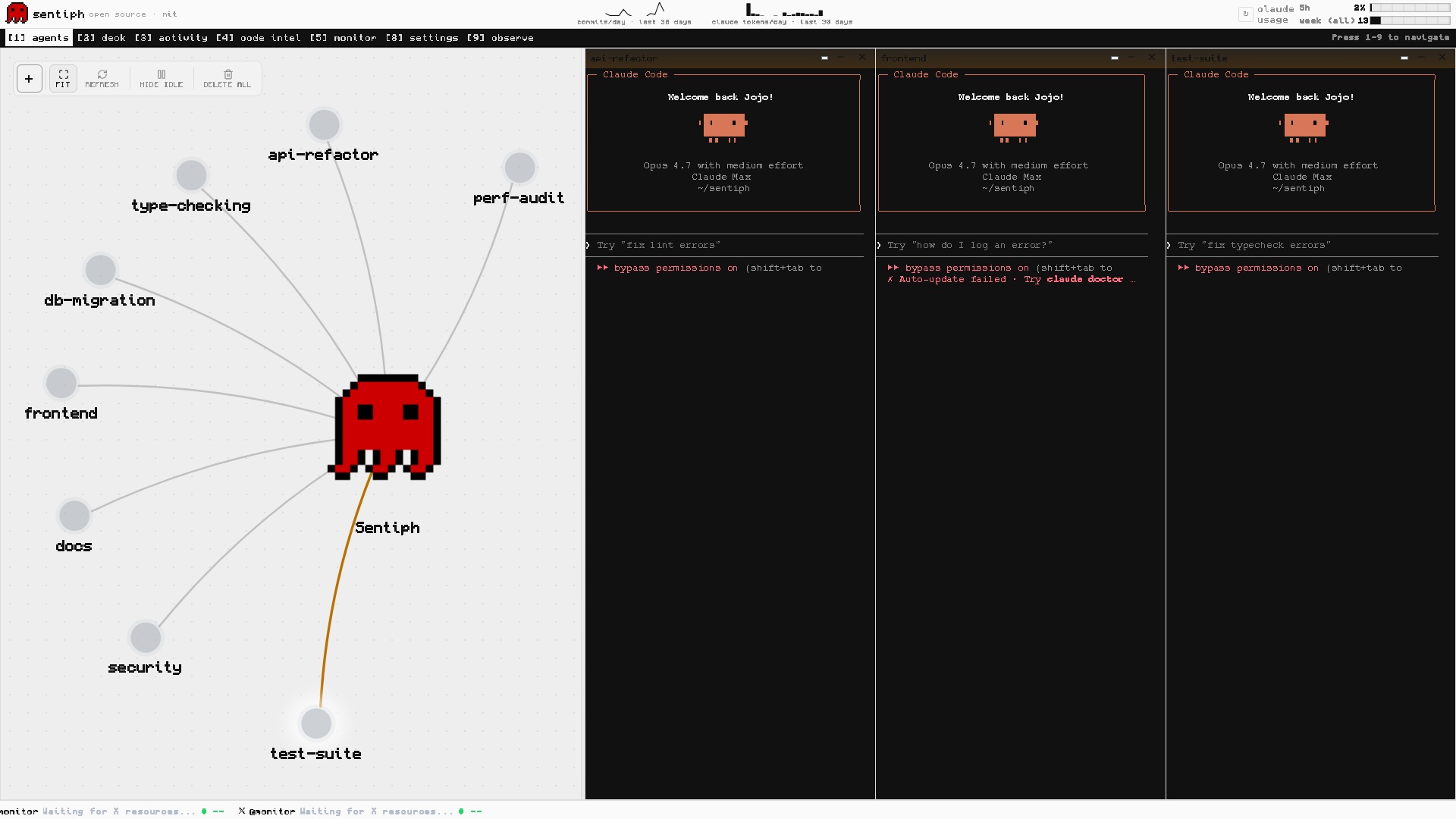
Task: Select the api-refactor agent node
Action: click(x=324, y=125)
